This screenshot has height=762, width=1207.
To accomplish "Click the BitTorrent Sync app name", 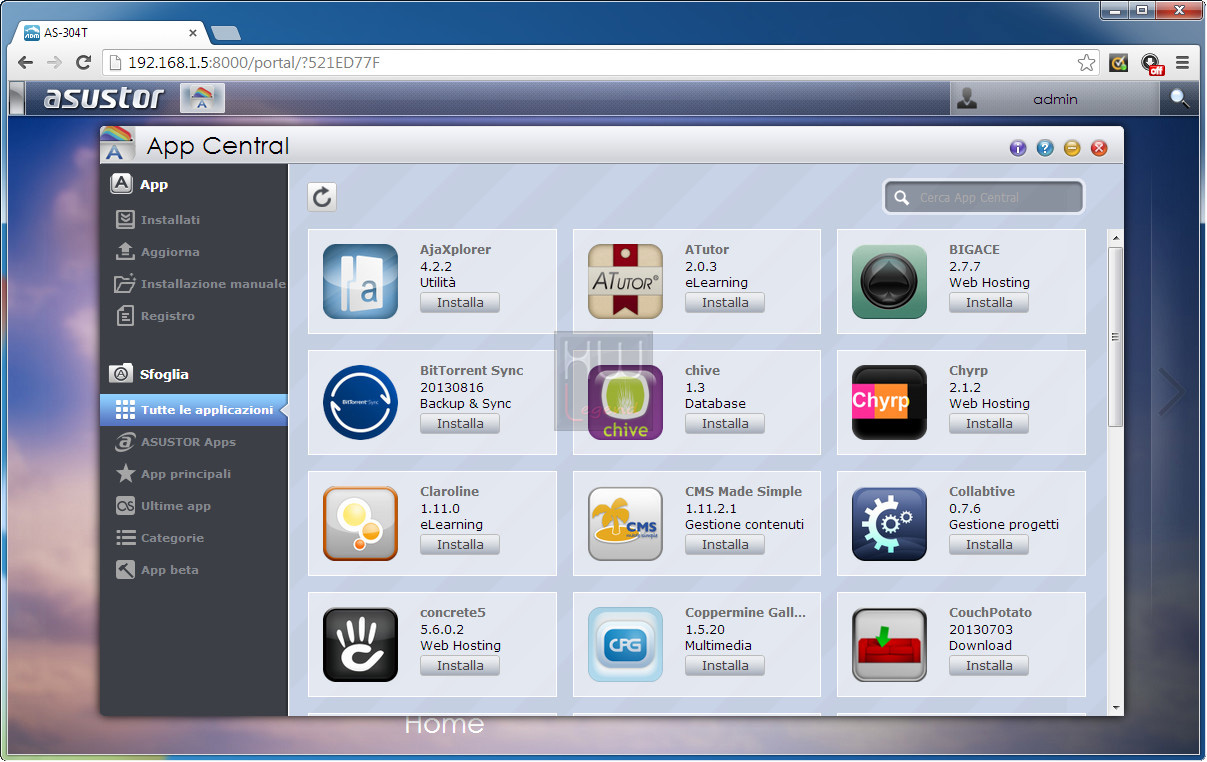I will pyautogui.click(x=472, y=370).
